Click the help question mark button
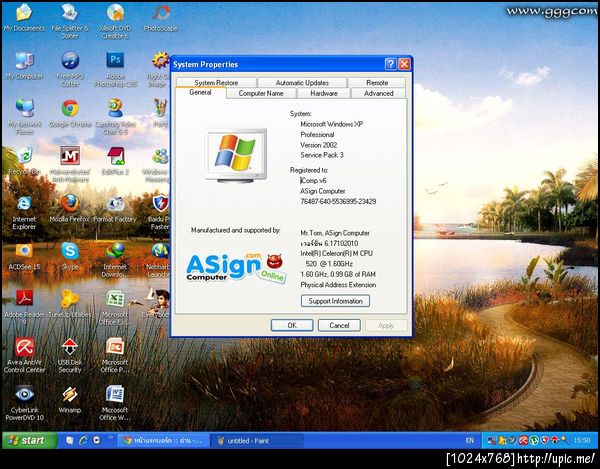Image resolution: width=600 pixels, height=469 pixels. tap(390, 64)
